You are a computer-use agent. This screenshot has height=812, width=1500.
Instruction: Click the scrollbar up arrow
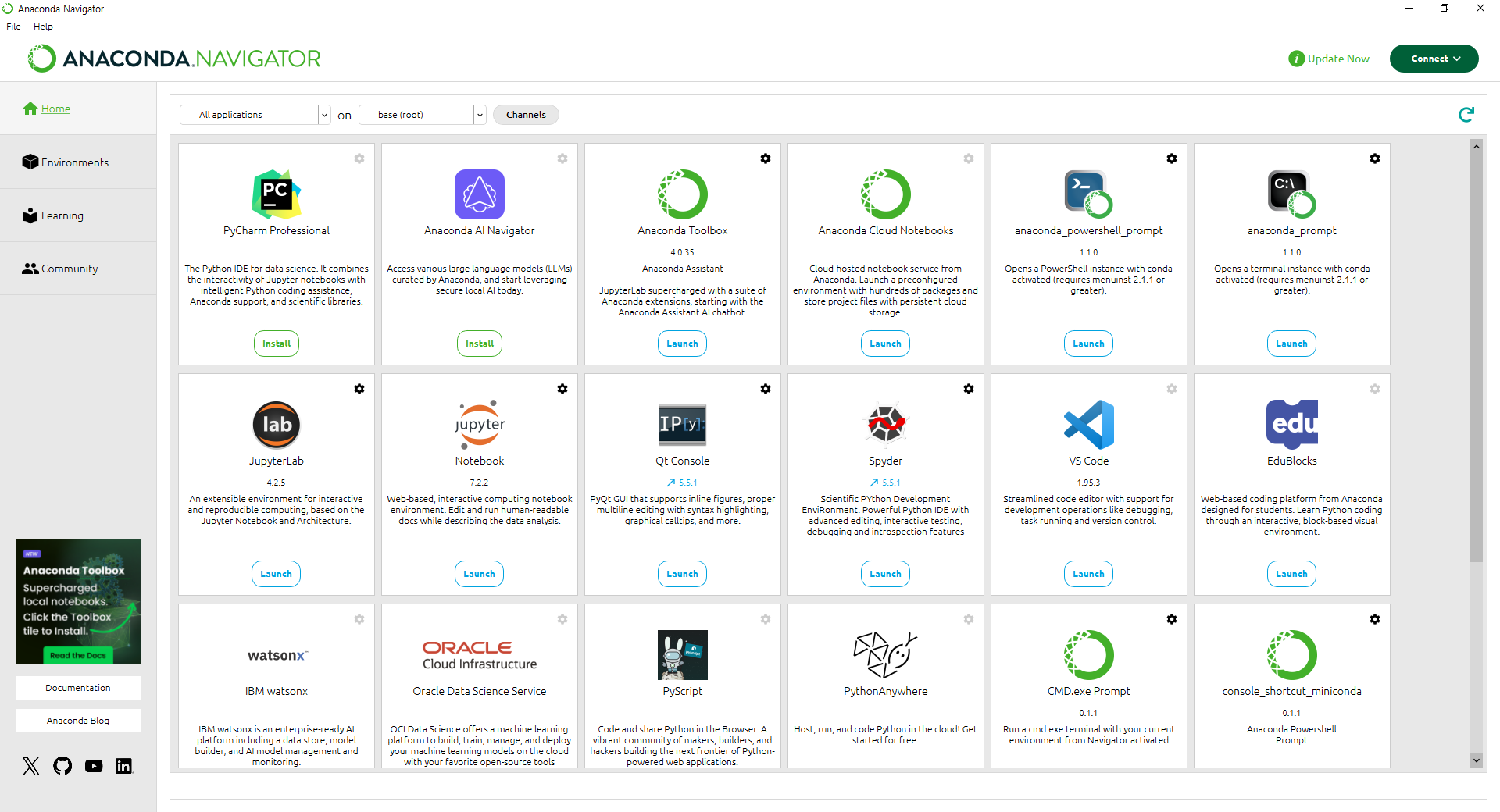point(1477,146)
